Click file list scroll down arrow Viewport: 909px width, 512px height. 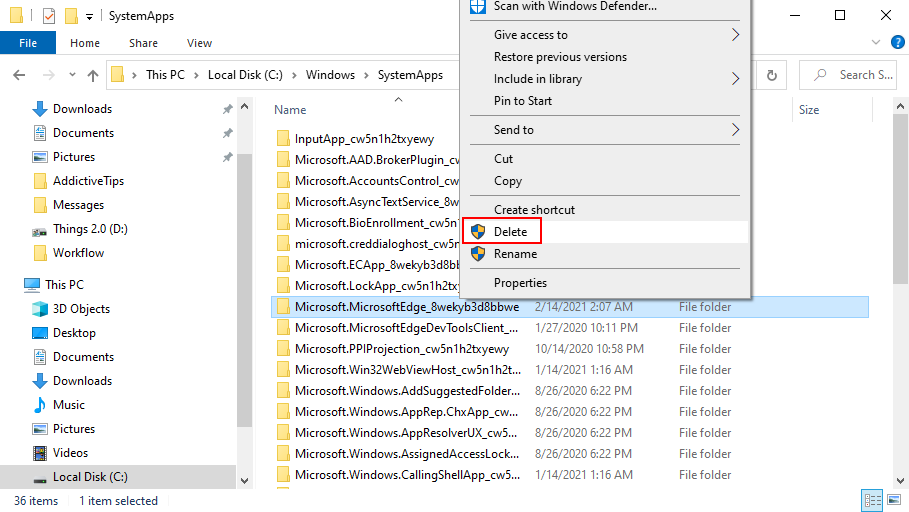[900, 481]
